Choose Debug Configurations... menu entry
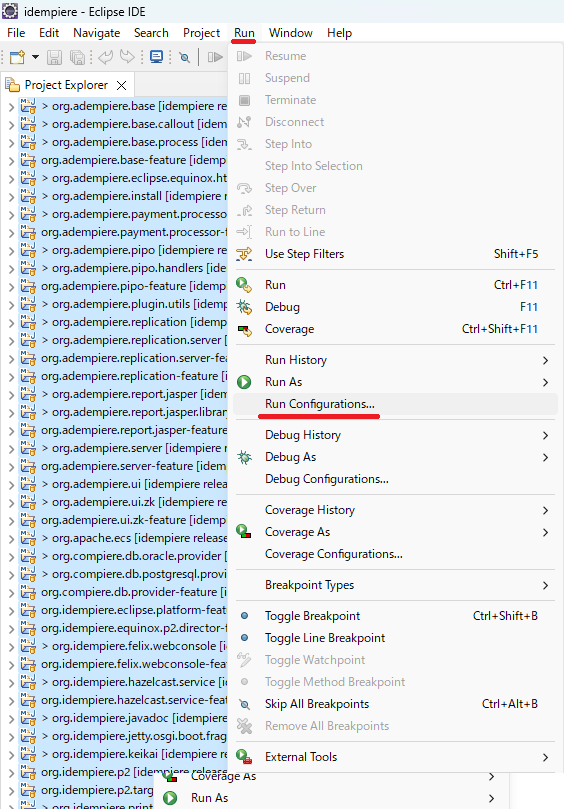The image size is (564, 809). [x=396, y=479]
